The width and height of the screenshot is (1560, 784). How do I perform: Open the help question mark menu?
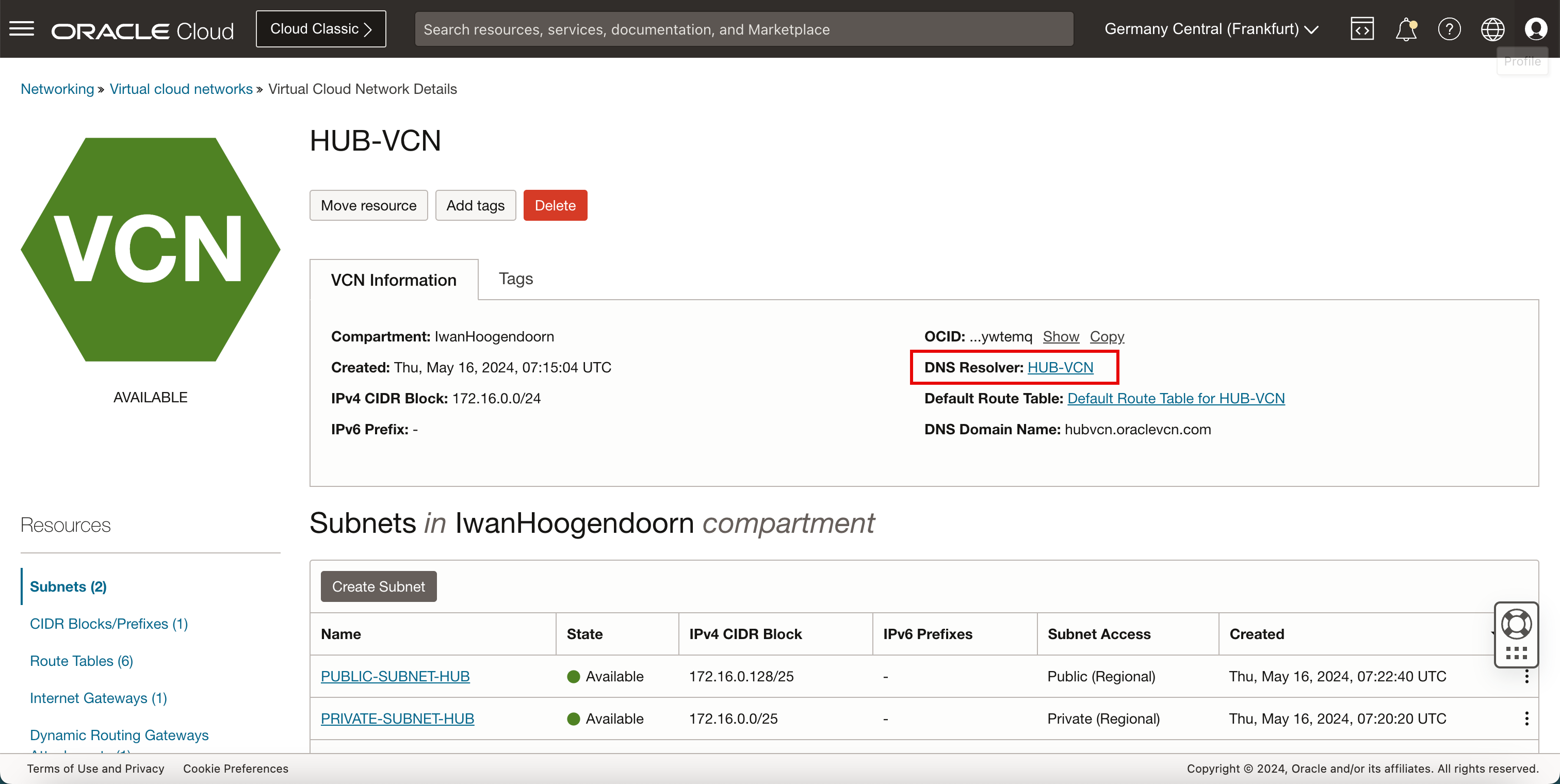tap(1449, 28)
